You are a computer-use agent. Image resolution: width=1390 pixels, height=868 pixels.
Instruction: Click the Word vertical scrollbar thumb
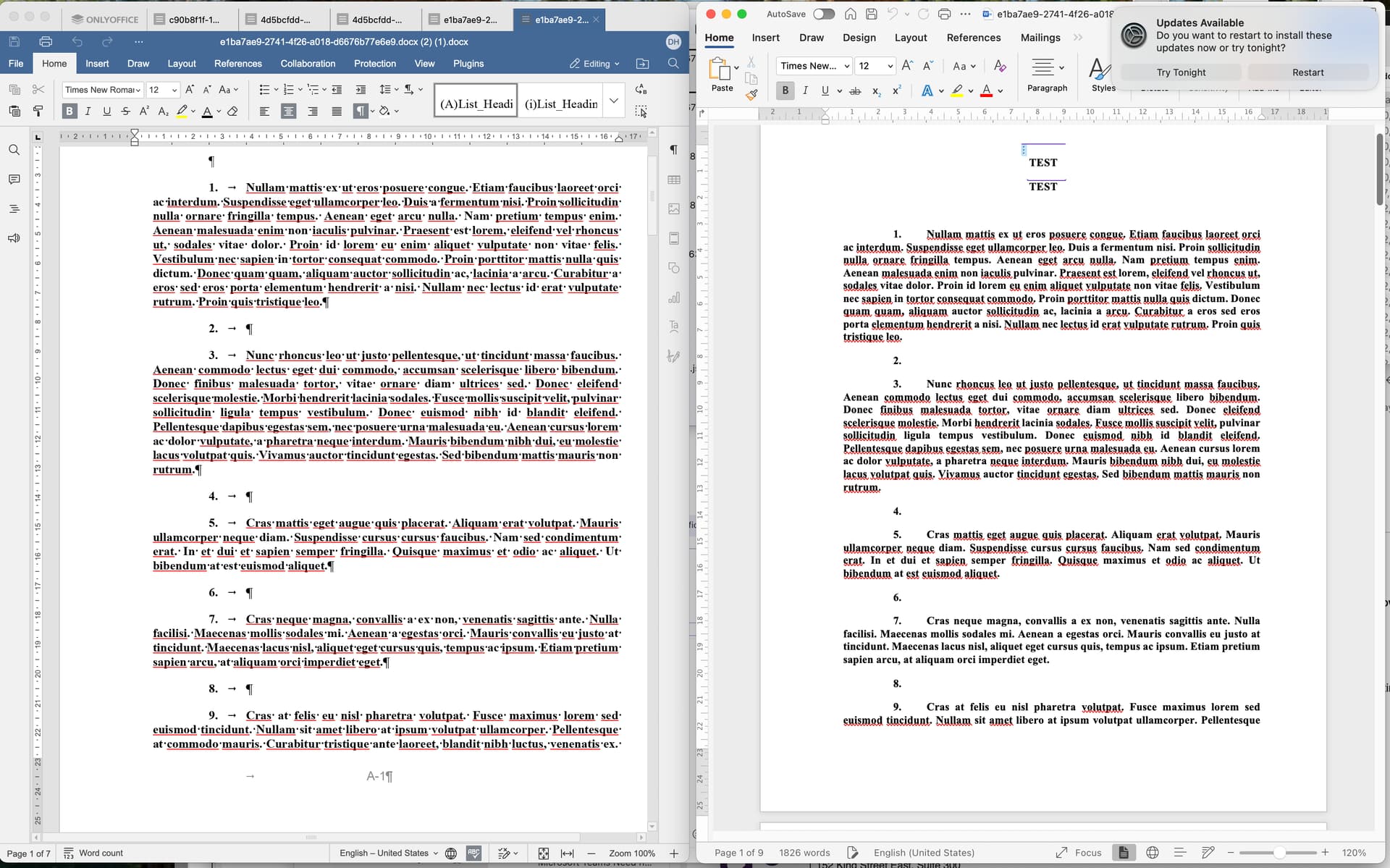pos(1380,169)
